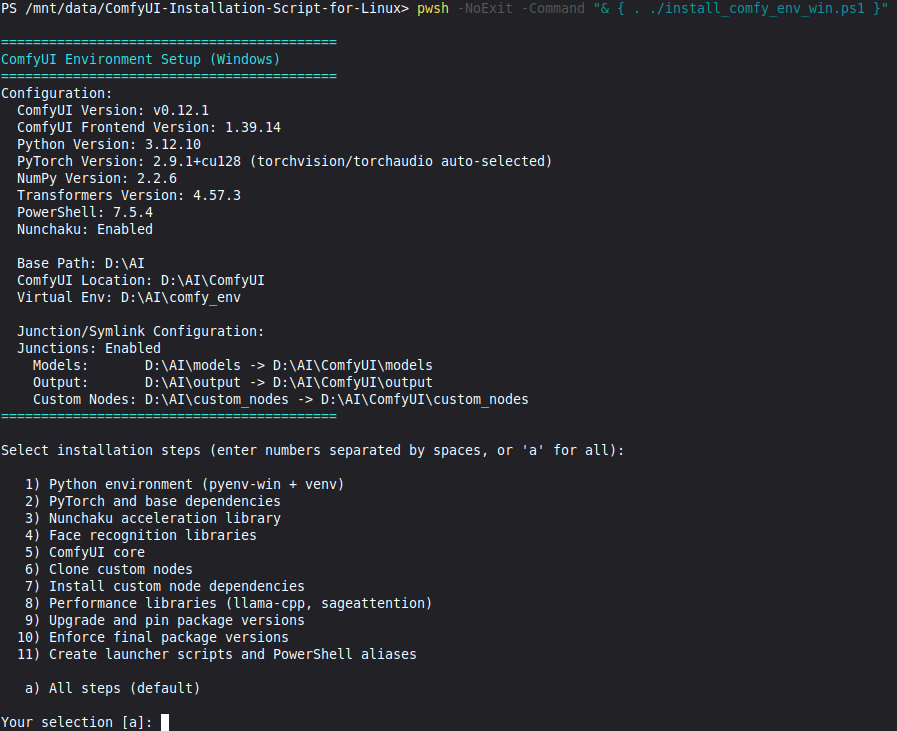This screenshot has width=897, height=731.
Task: Click the ComfyUI Environment Setup heading
Action: tap(140, 59)
